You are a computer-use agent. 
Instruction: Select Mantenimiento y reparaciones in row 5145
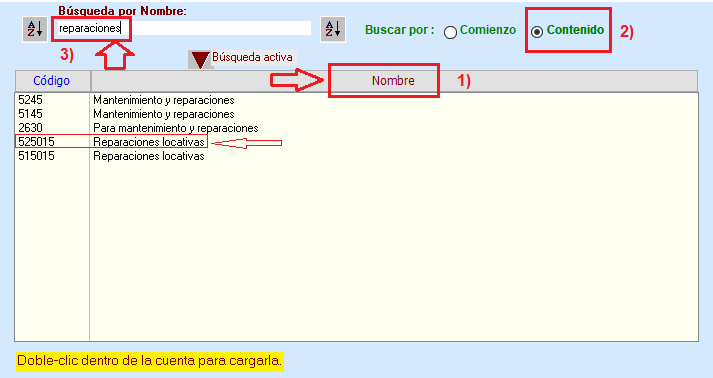click(x=164, y=114)
